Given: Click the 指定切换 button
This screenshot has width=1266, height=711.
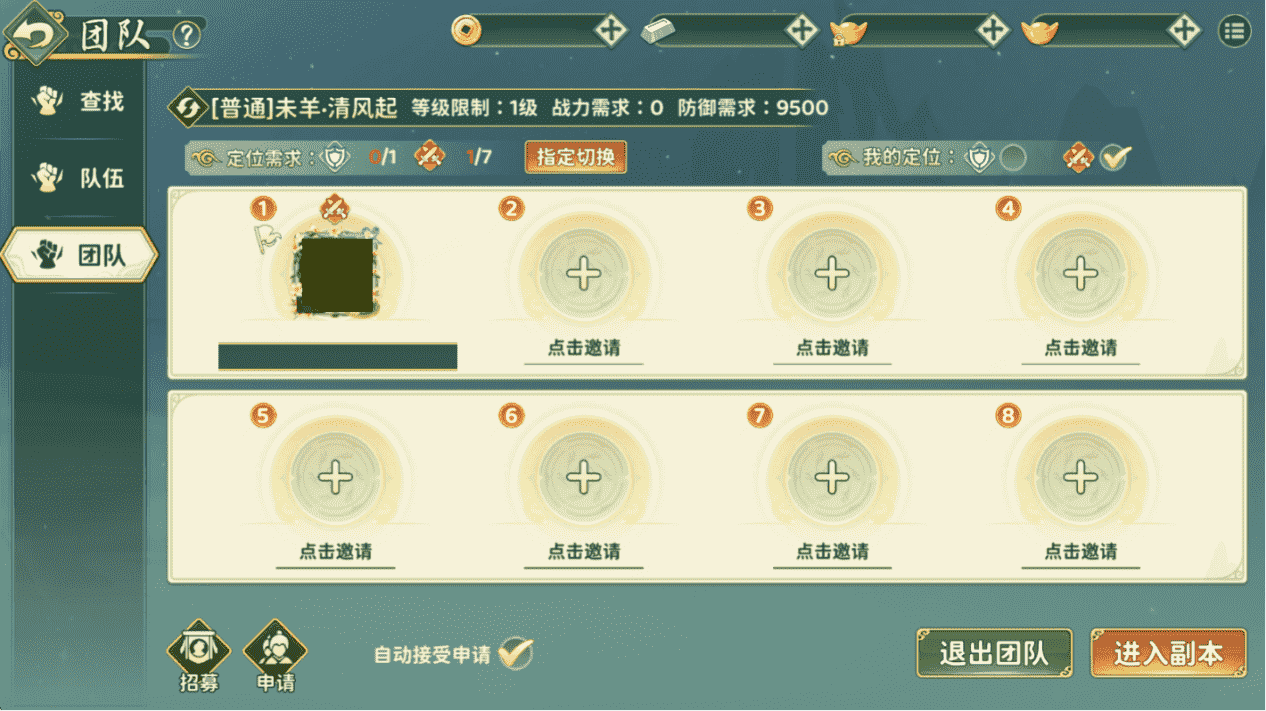Looking at the screenshot, I should click(x=576, y=157).
